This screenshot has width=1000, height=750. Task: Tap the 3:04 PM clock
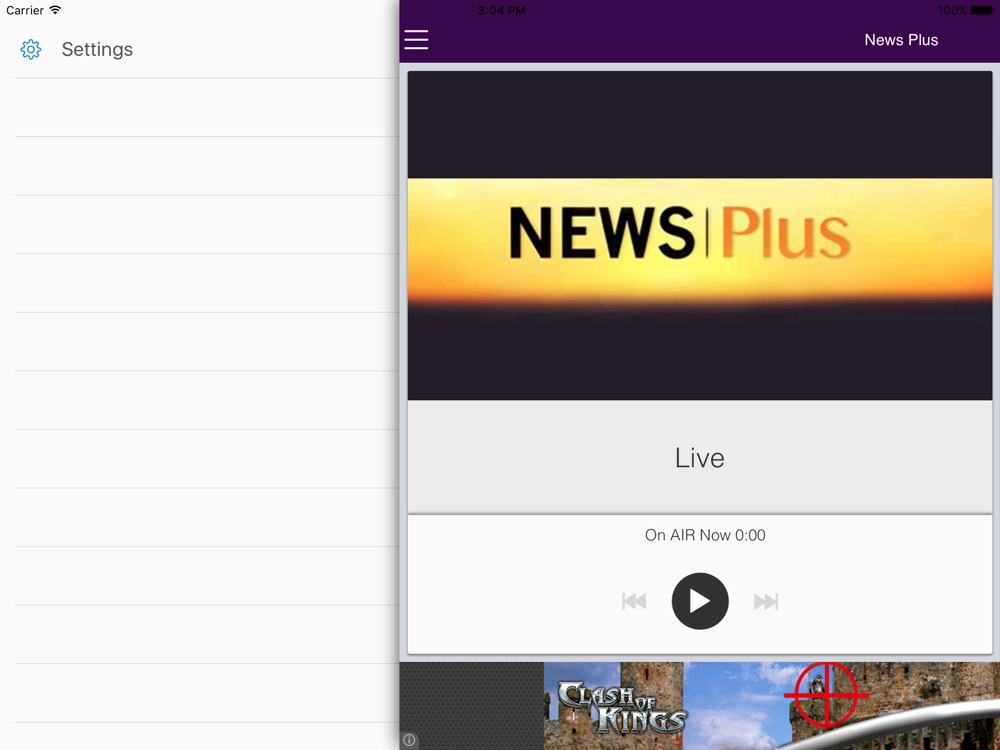tap(501, 10)
